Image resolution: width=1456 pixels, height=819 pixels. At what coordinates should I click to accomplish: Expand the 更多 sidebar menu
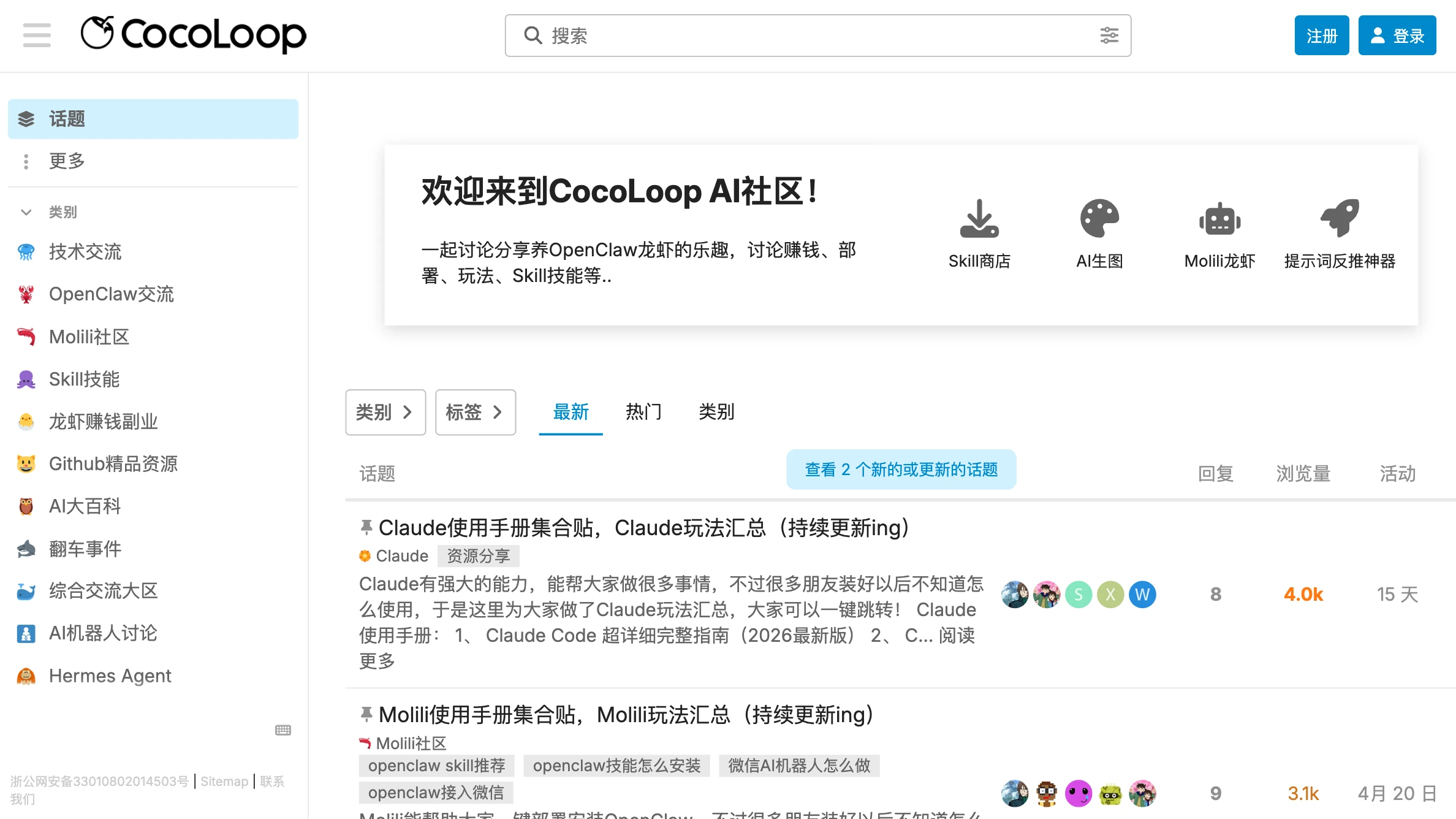(x=153, y=161)
